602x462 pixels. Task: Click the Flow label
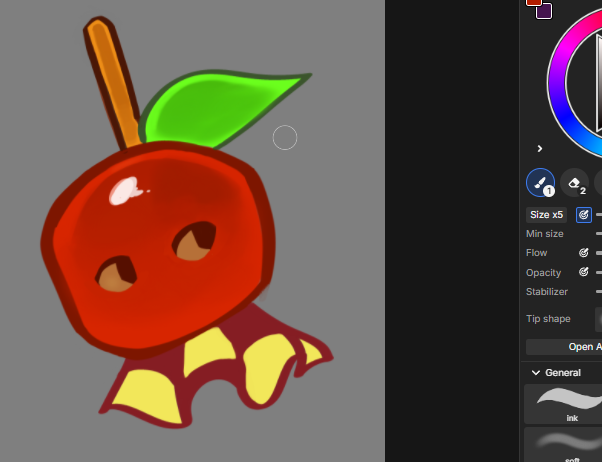click(536, 253)
